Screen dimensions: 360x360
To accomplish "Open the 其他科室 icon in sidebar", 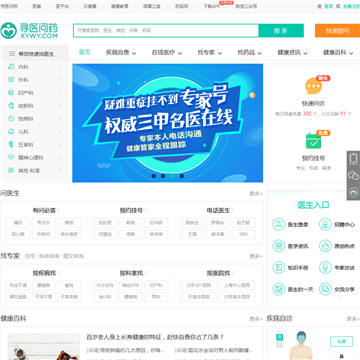I will [11, 170].
